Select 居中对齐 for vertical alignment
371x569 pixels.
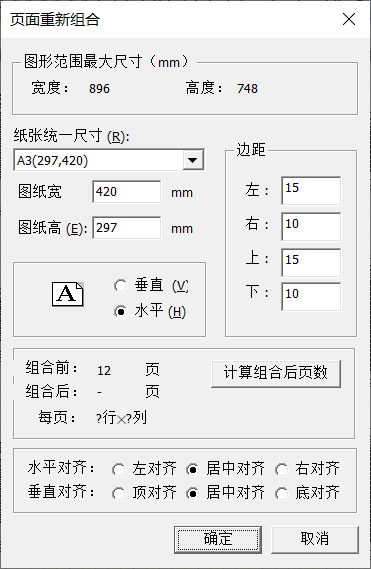192,494
